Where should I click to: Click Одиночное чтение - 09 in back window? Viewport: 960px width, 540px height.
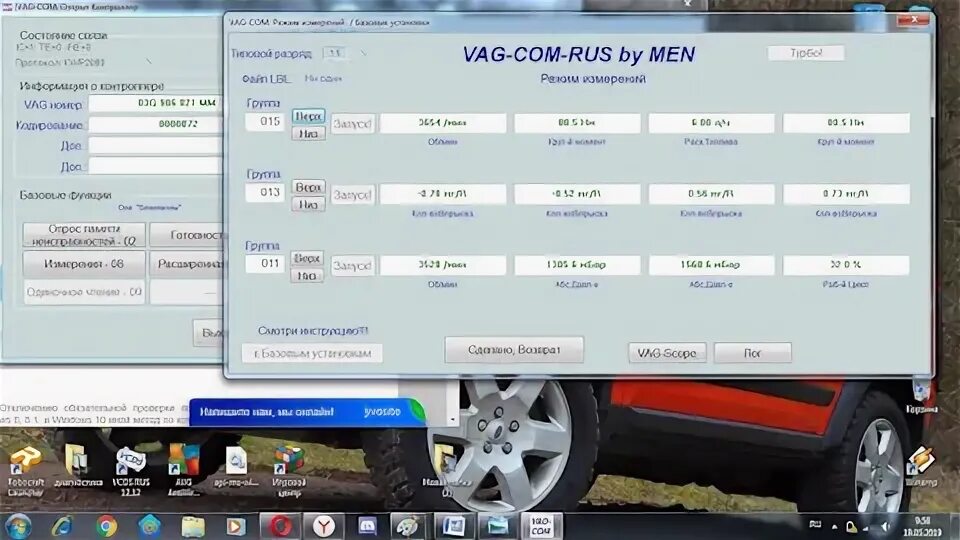click(84, 292)
